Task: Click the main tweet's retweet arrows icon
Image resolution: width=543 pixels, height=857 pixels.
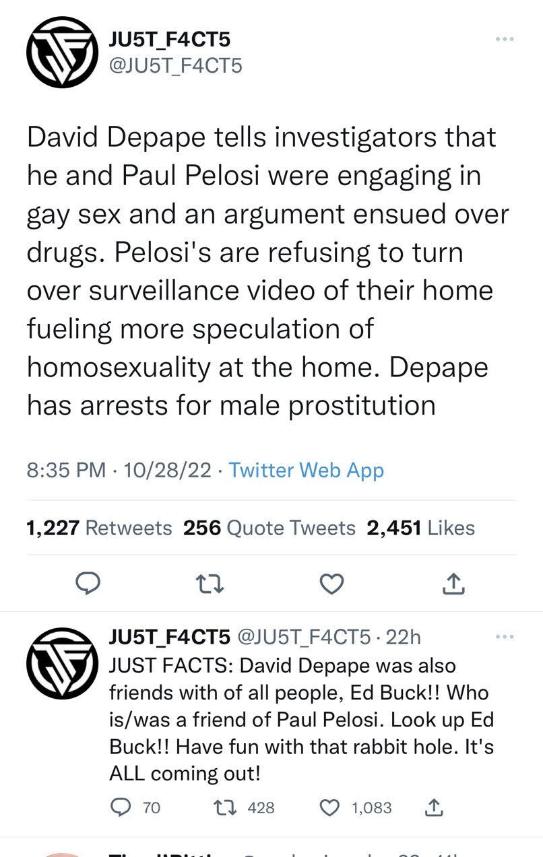Action: pyautogui.click(x=210, y=584)
